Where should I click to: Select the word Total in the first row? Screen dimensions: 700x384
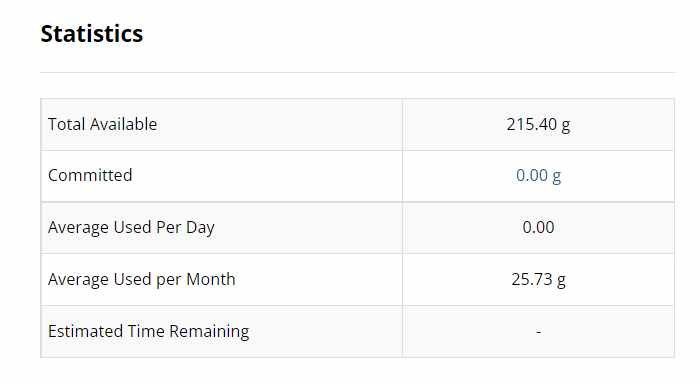(x=67, y=124)
